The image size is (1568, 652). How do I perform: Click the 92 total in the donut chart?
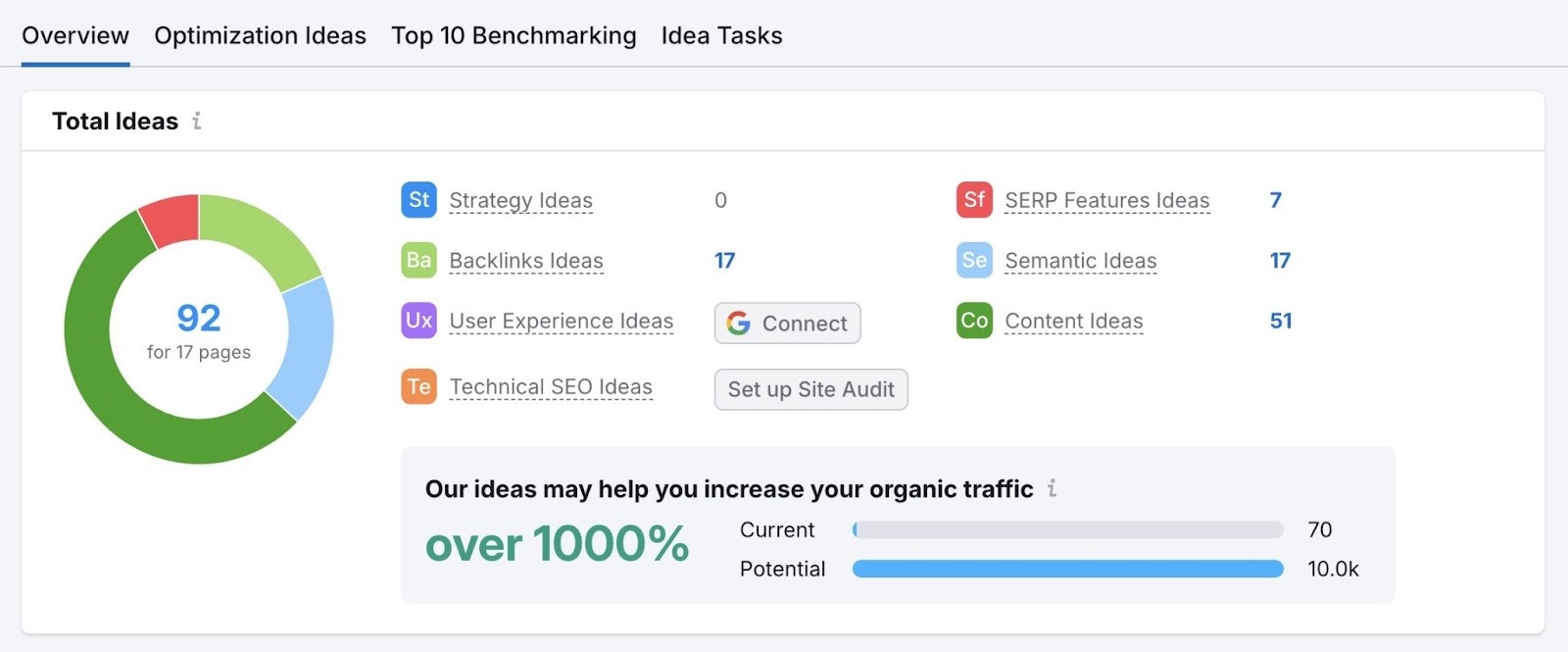pyautogui.click(x=199, y=318)
